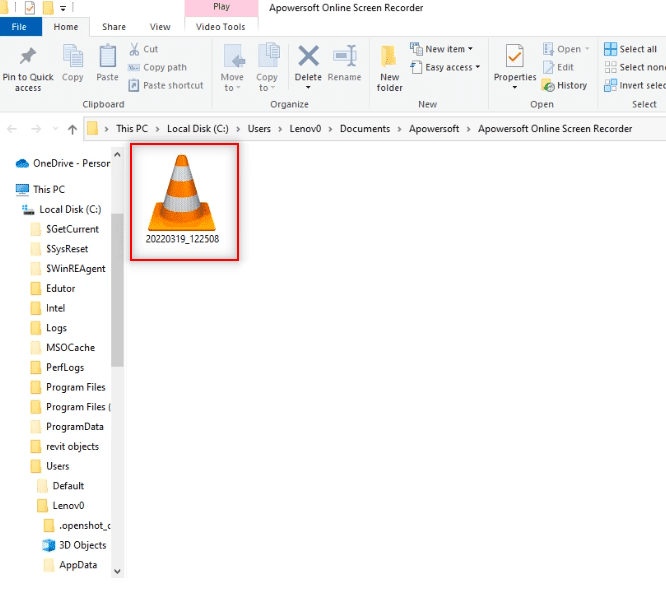The width and height of the screenshot is (666, 595).
Task: Open the MSOCache folder in tree
Action: (x=63, y=348)
